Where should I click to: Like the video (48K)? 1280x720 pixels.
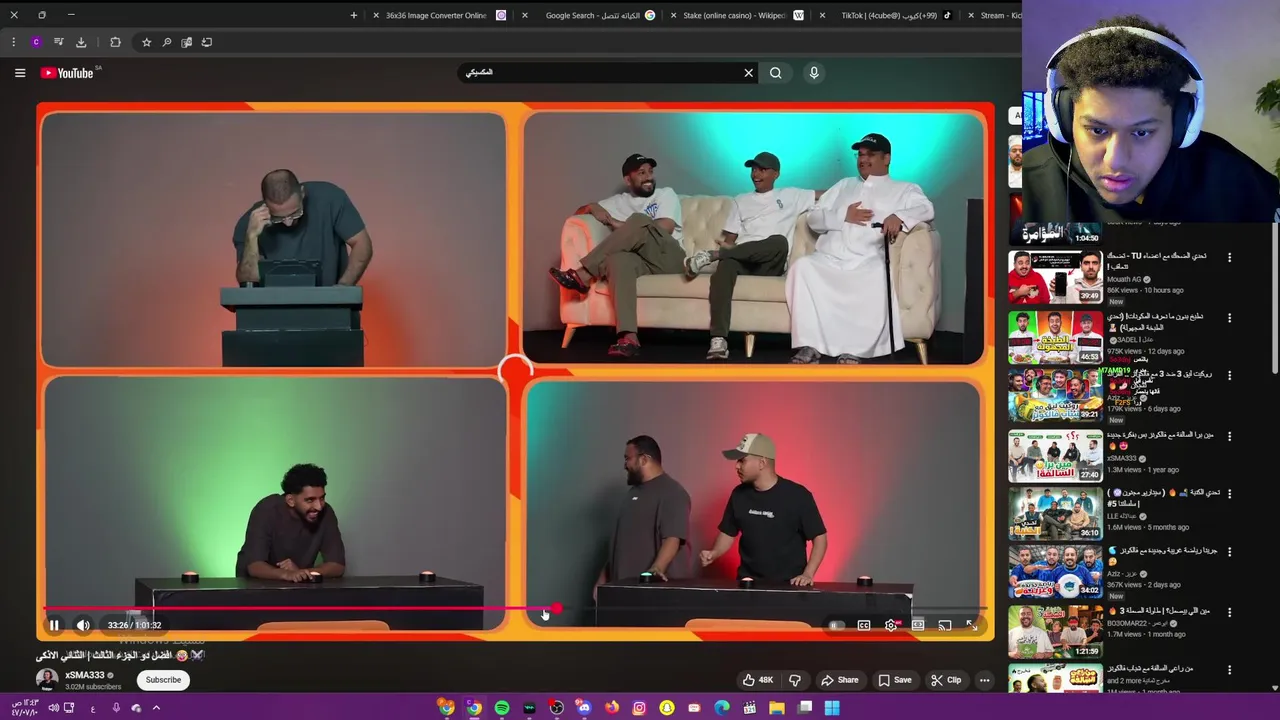[x=757, y=680]
